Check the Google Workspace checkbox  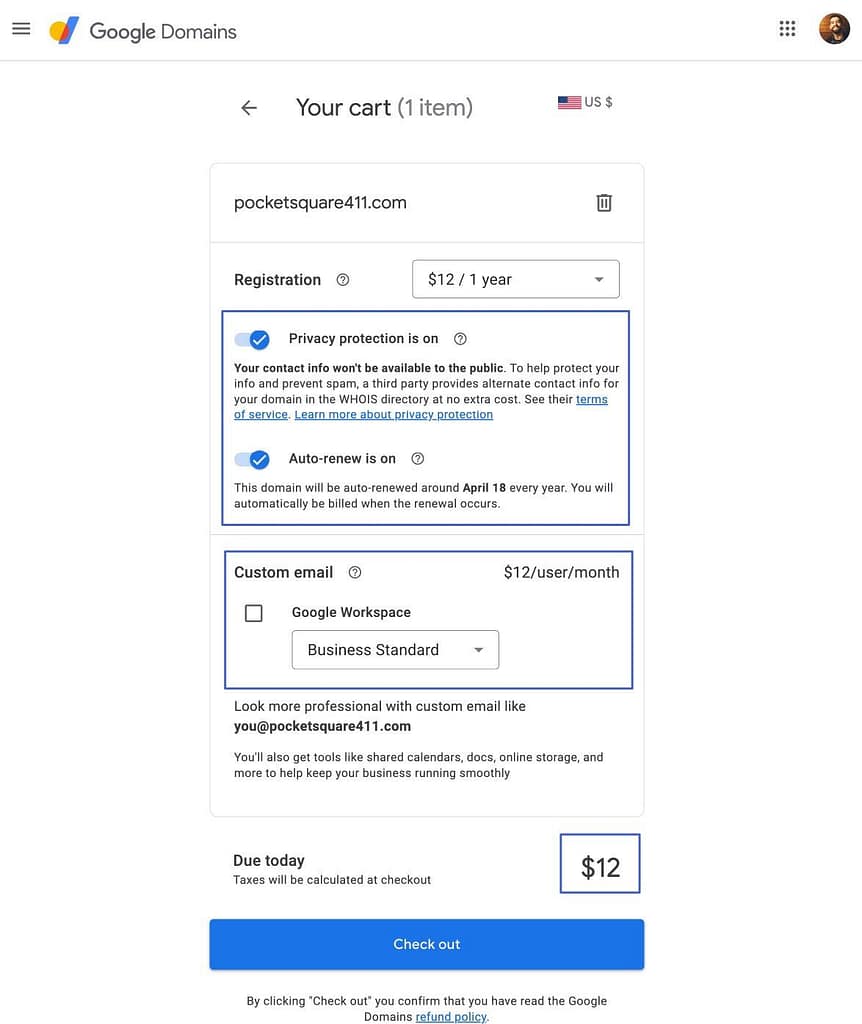[x=254, y=613]
